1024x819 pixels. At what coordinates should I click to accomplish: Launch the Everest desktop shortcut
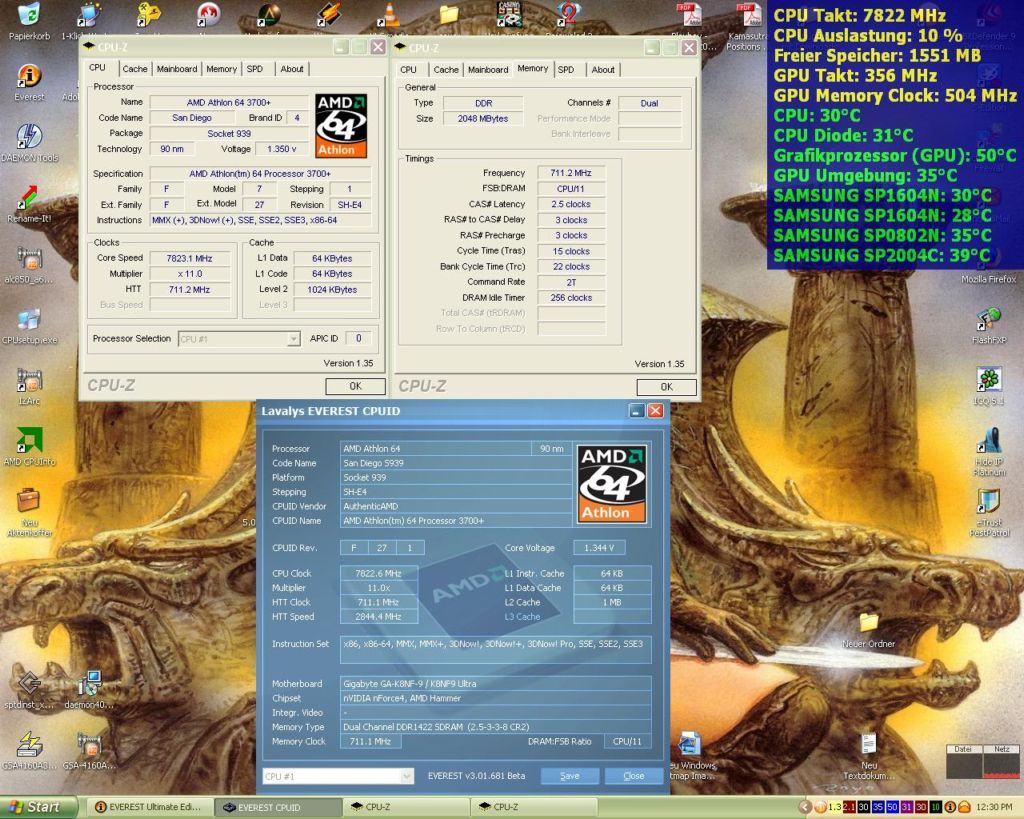click(x=29, y=76)
